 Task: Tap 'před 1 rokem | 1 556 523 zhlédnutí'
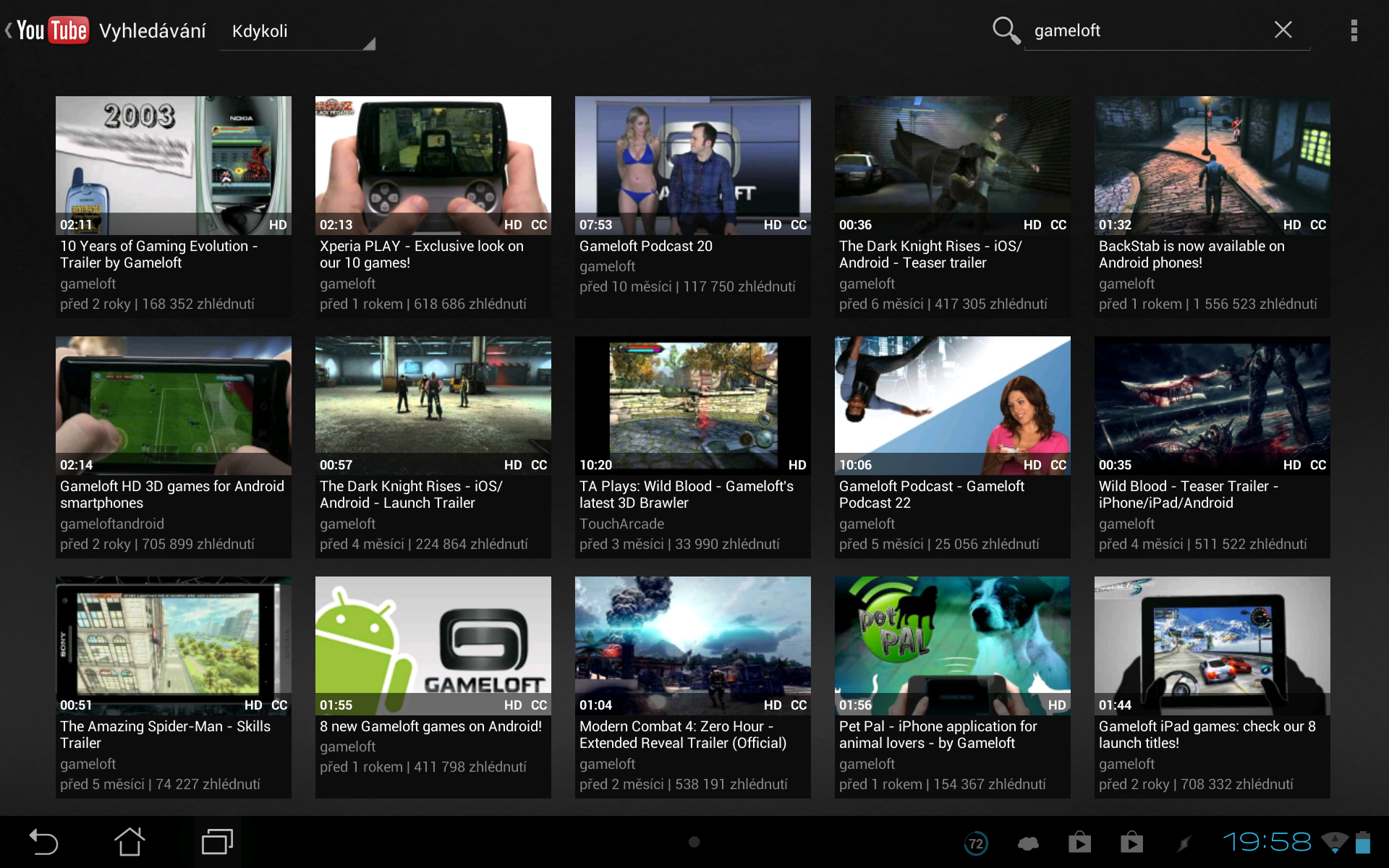point(1208,304)
